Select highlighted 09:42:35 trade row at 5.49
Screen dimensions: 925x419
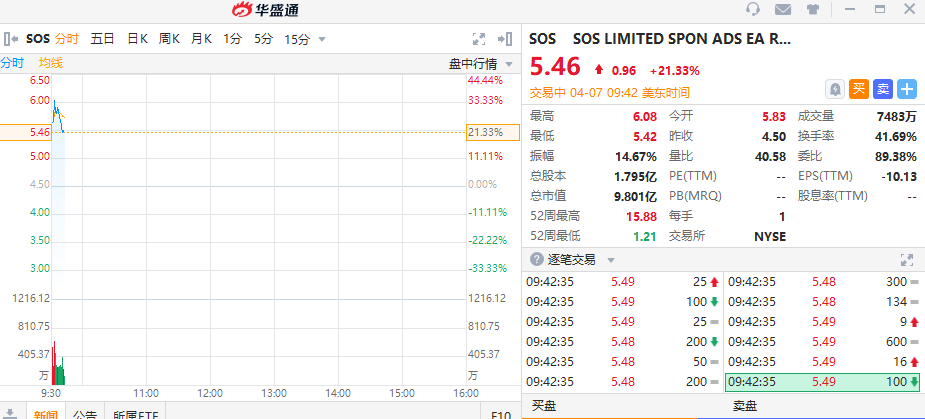[x=822, y=381]
